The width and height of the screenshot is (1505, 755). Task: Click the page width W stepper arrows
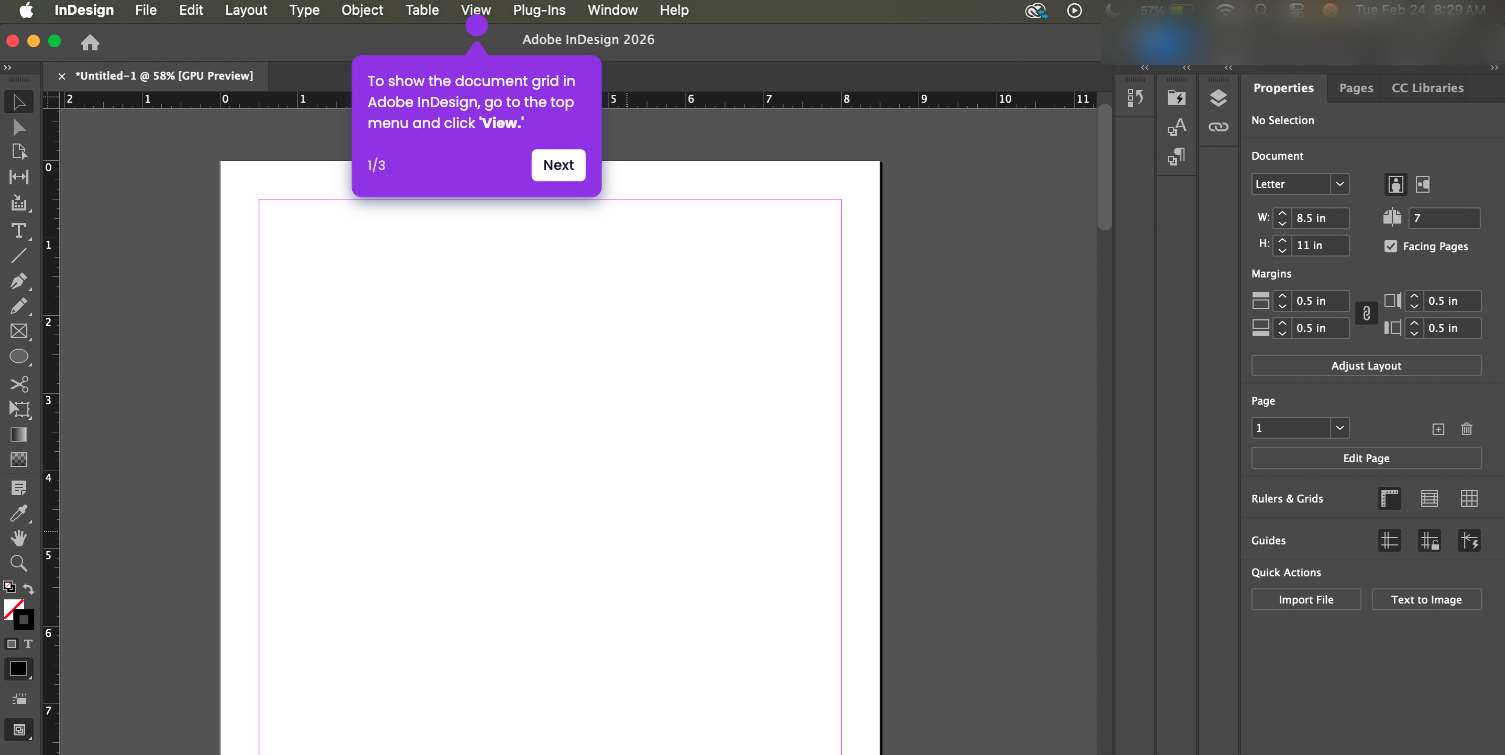1282,218
